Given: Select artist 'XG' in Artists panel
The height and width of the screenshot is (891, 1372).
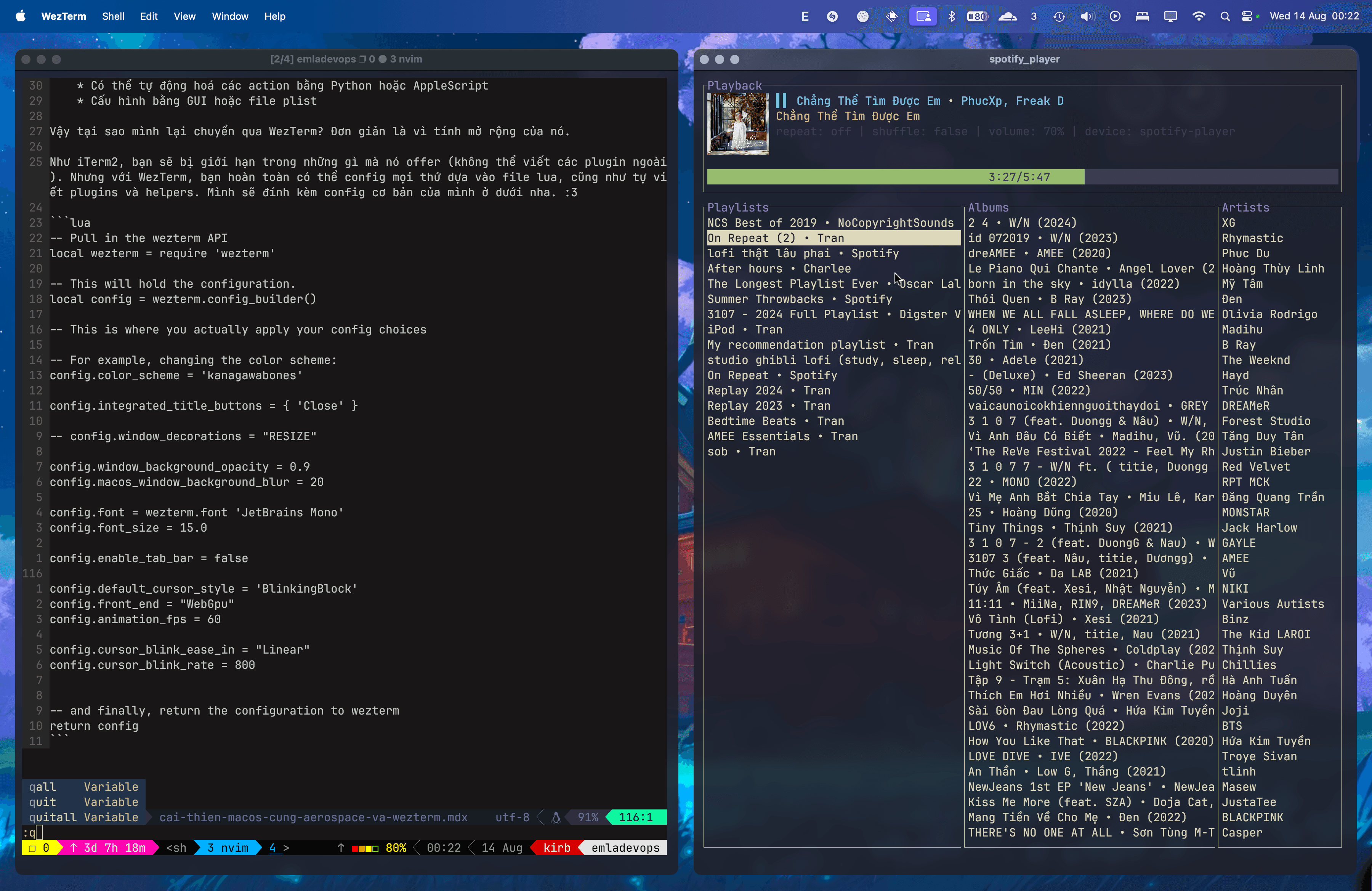Looking at the screenshot, I should tap(1228, 223).
